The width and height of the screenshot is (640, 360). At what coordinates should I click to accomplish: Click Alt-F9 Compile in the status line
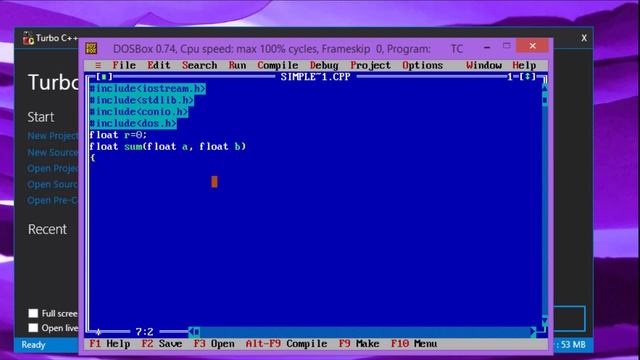[286, 344]
